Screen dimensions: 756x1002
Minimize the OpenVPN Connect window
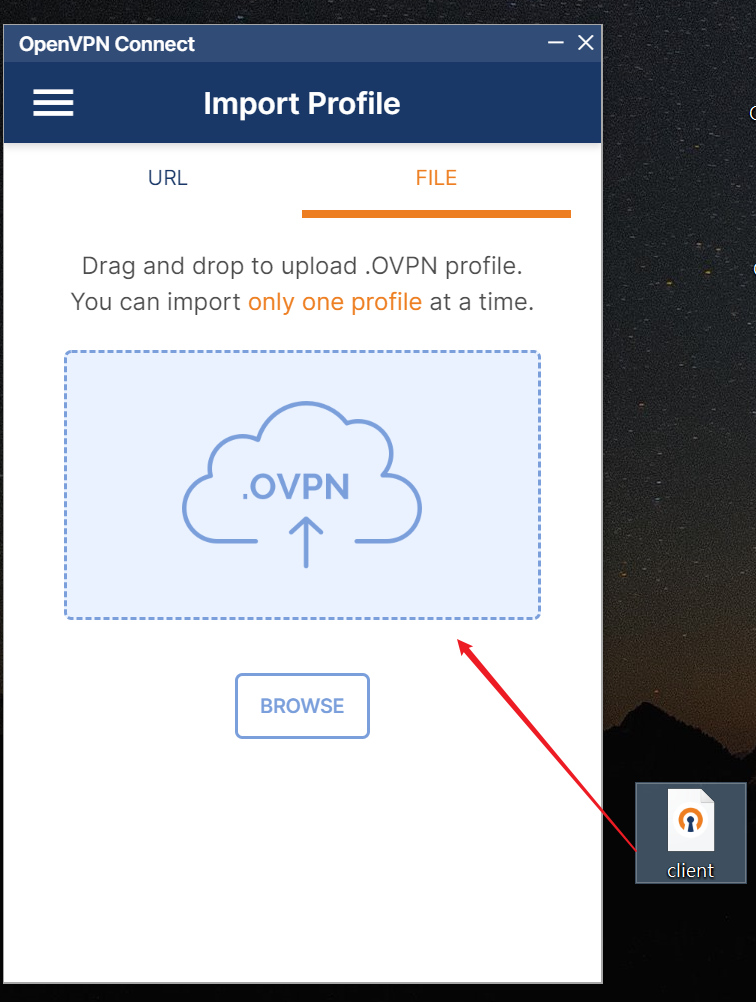[555, 43]
